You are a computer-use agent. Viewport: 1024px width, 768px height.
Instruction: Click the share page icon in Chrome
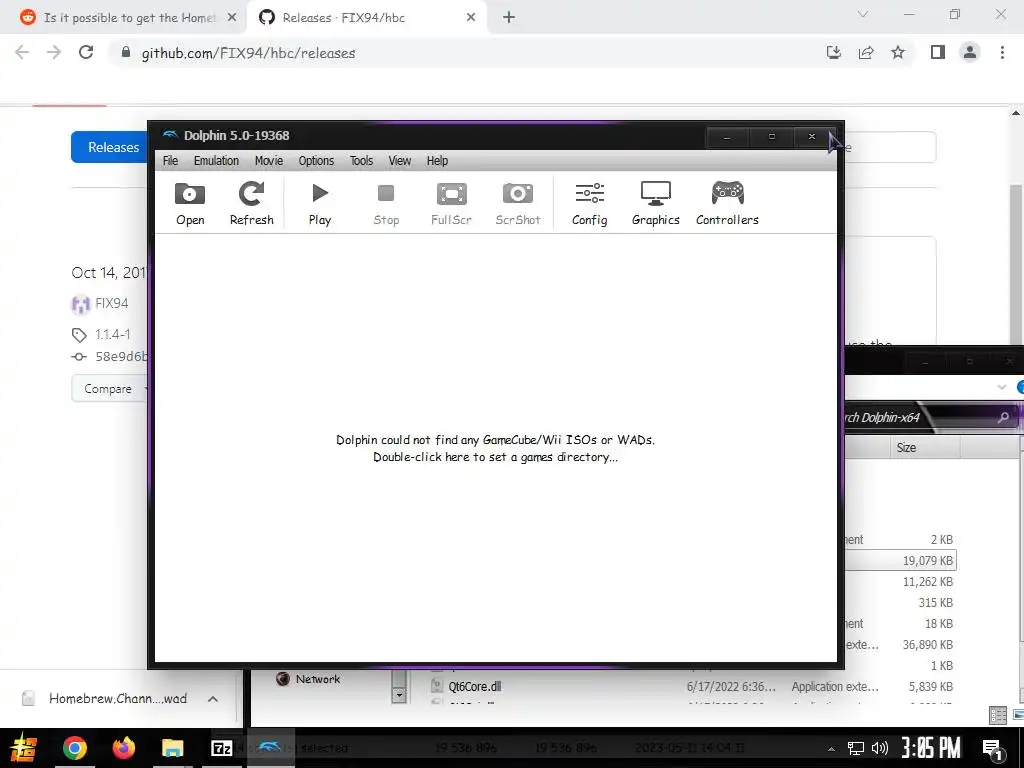866,53
